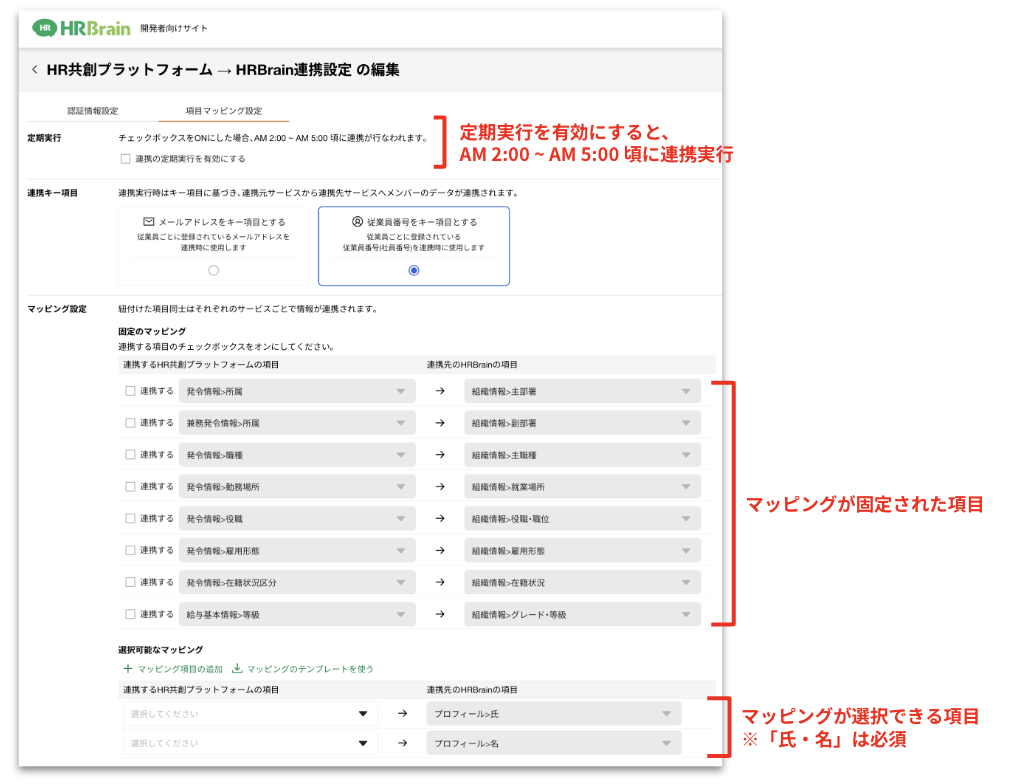This screenshot has width=1024, height=784.
Task: Open the 給与基本情報>等級 dropdown
Action: click(297, 615)
